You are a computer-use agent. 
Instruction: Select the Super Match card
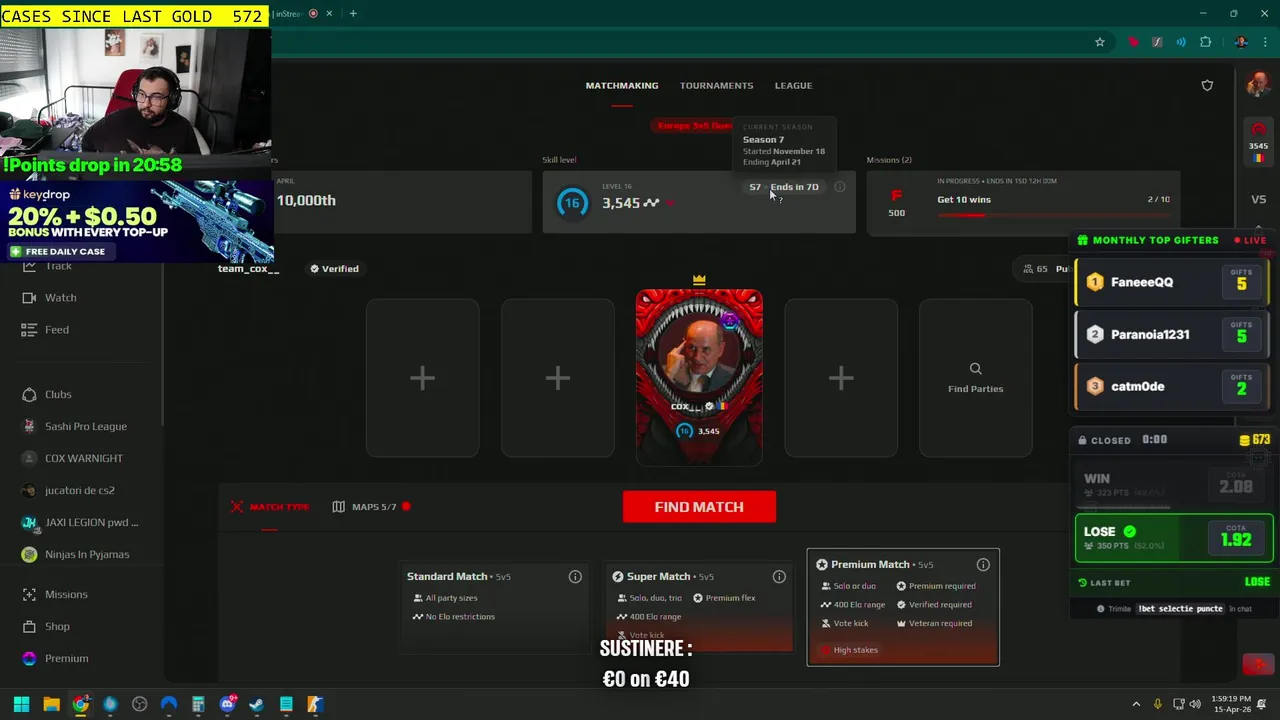pyautogui.click(x=699, y=607)
